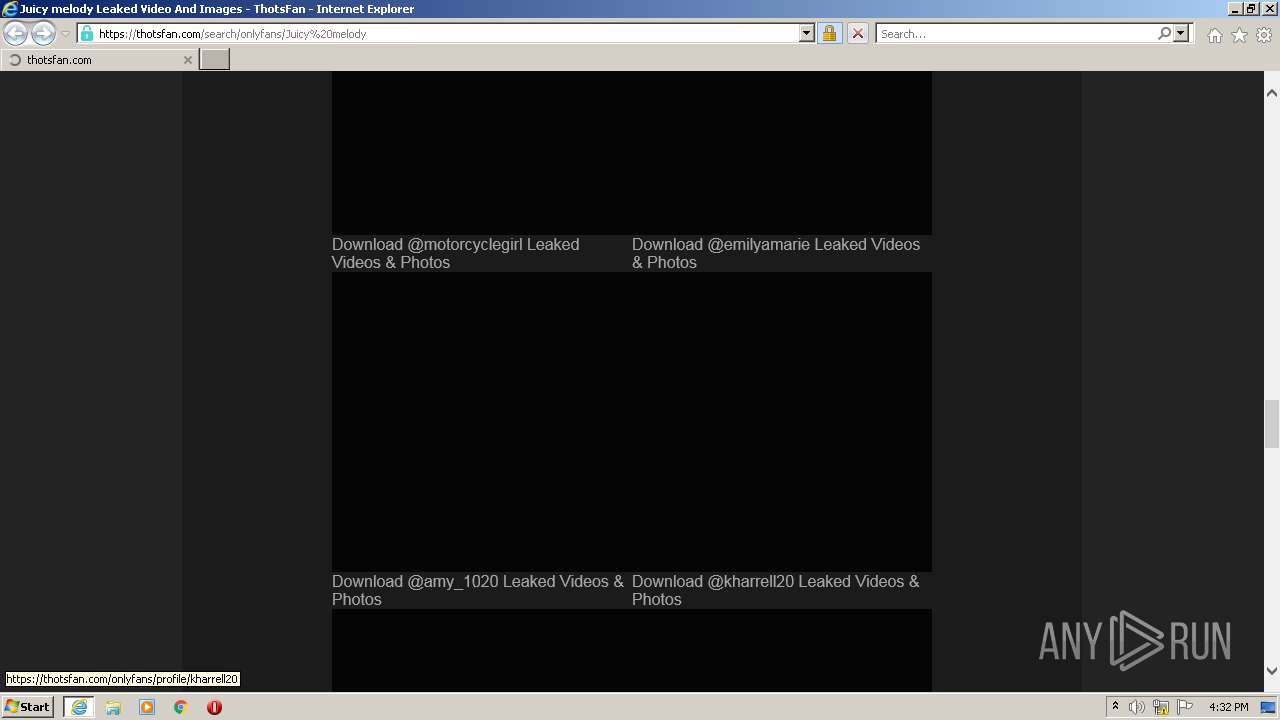
Task: Go forward with the browser Forward arrow
Action: click(43, 33)
